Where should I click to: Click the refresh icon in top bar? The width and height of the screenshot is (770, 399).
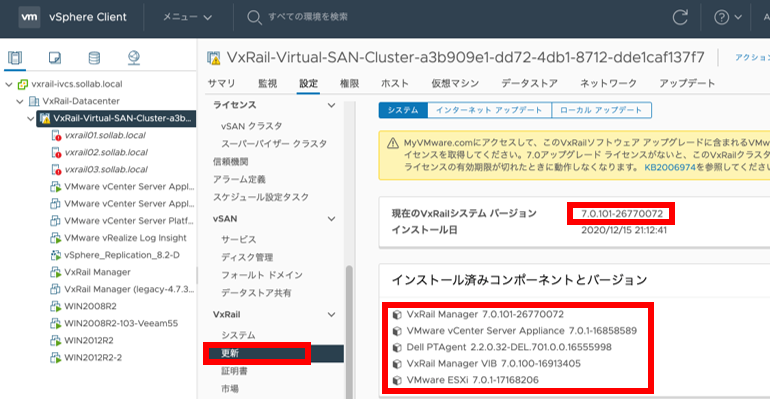point(680,18)
